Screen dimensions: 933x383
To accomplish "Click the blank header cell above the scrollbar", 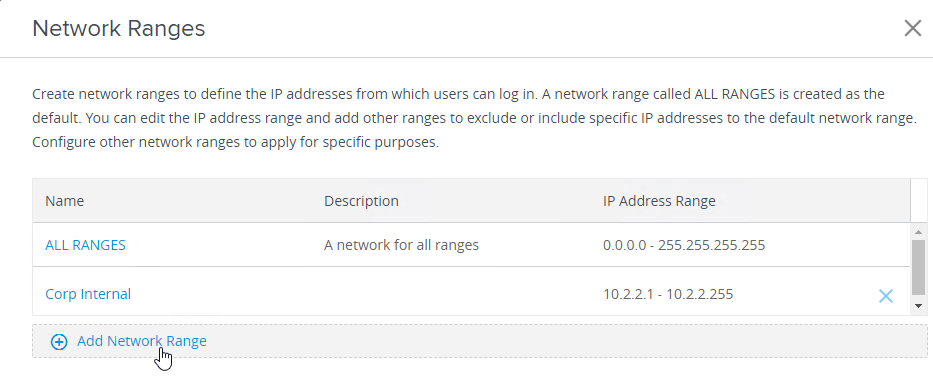I will pyautogui.click(x=919, y=201).
